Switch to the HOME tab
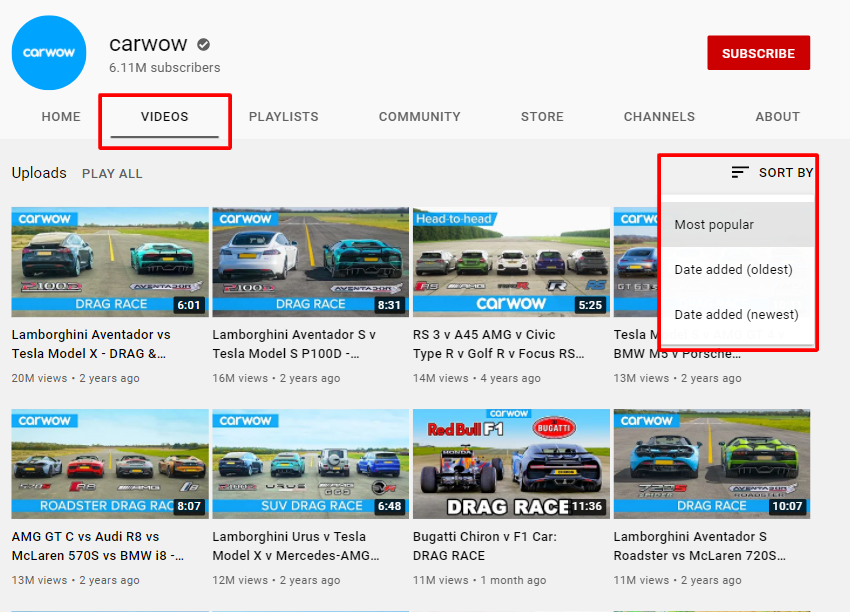 coord(61,117)
